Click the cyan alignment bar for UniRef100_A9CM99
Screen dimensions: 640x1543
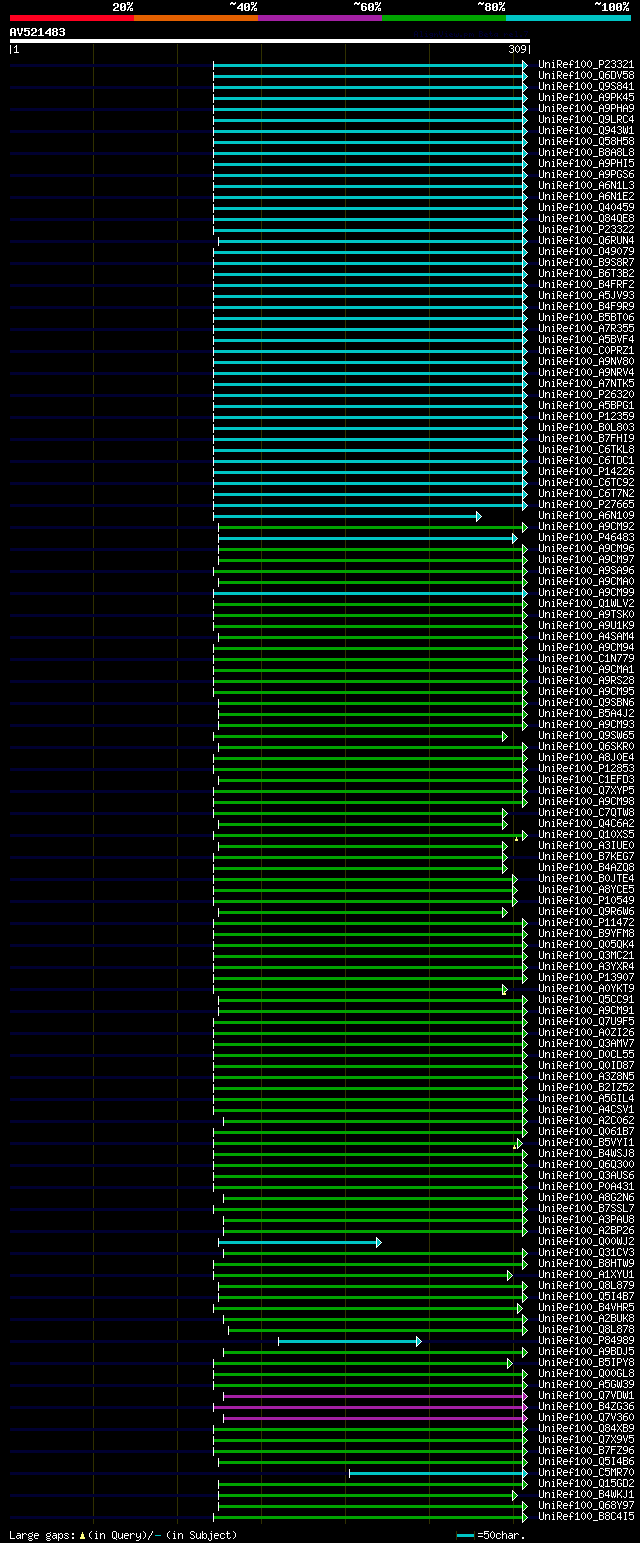(x=370, y=593)
